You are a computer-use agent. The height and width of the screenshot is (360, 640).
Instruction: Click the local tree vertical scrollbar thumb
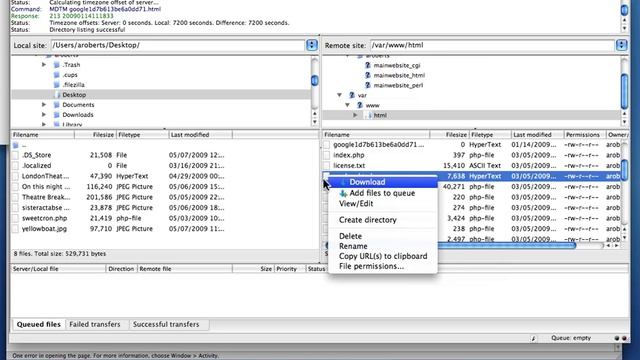[x=315, y=80]
